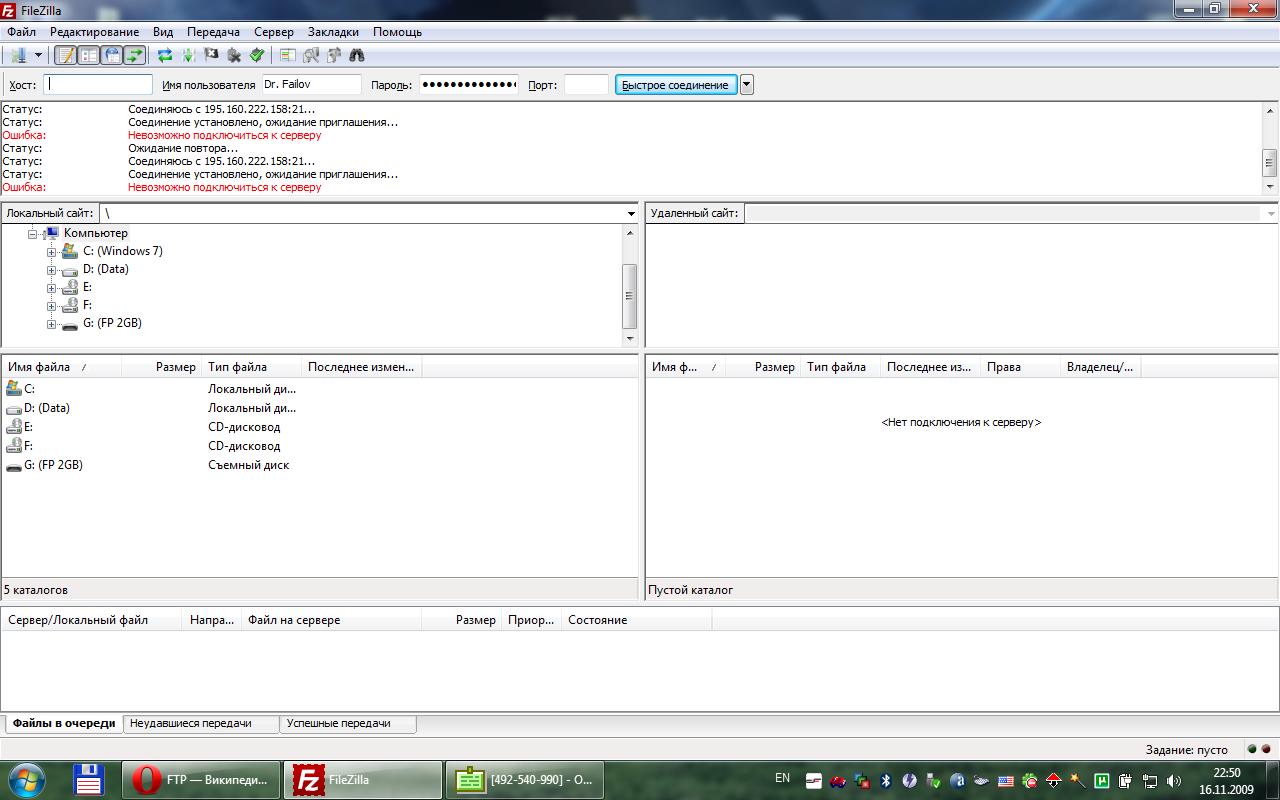Open the Закладки menu
This screenshot has height=800, width=1280.
[333, 32]
